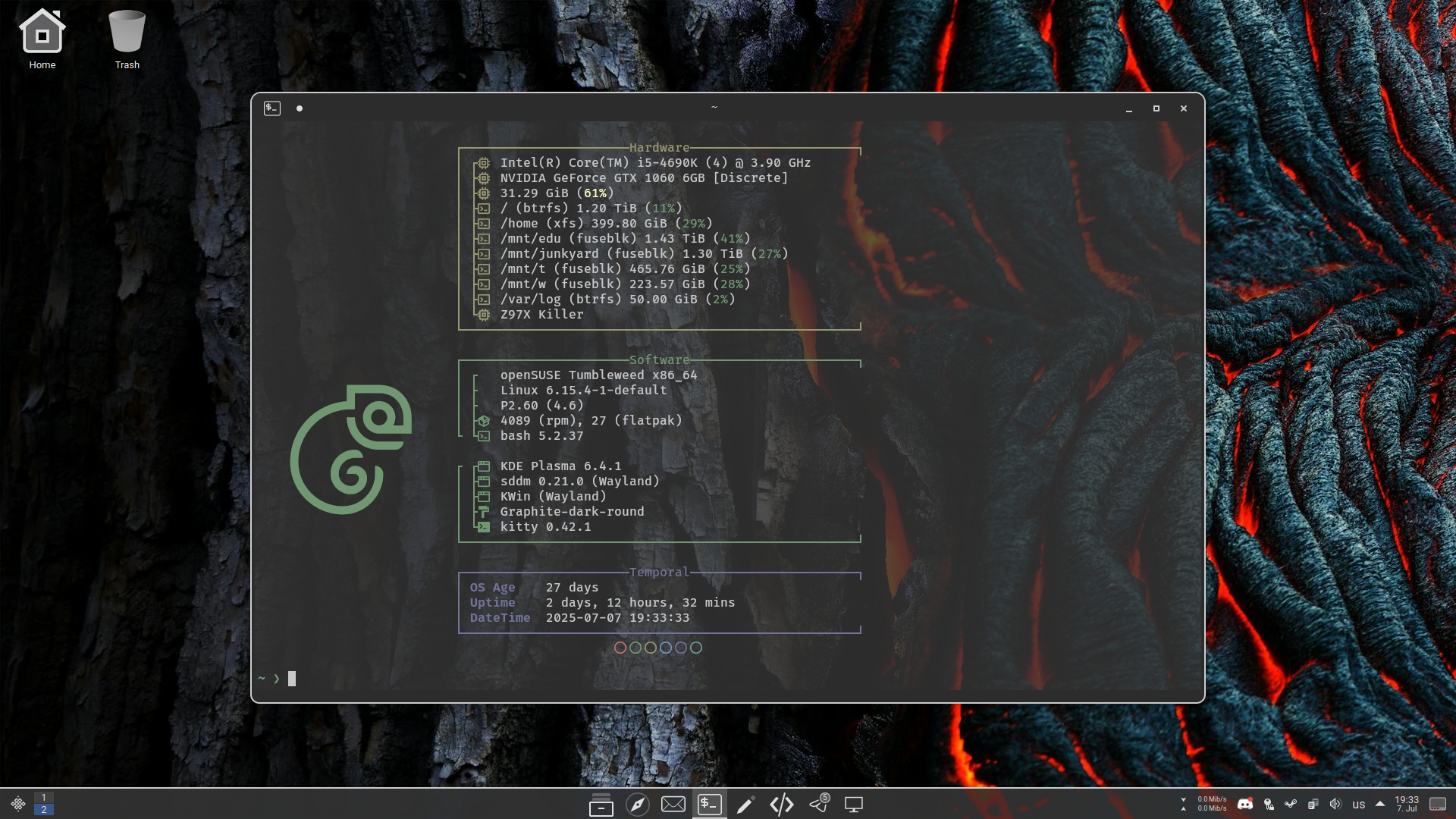Click the 'us' keyboard layout indicator
Viewport: 1456px width, 819px height.
(1359, 805)
